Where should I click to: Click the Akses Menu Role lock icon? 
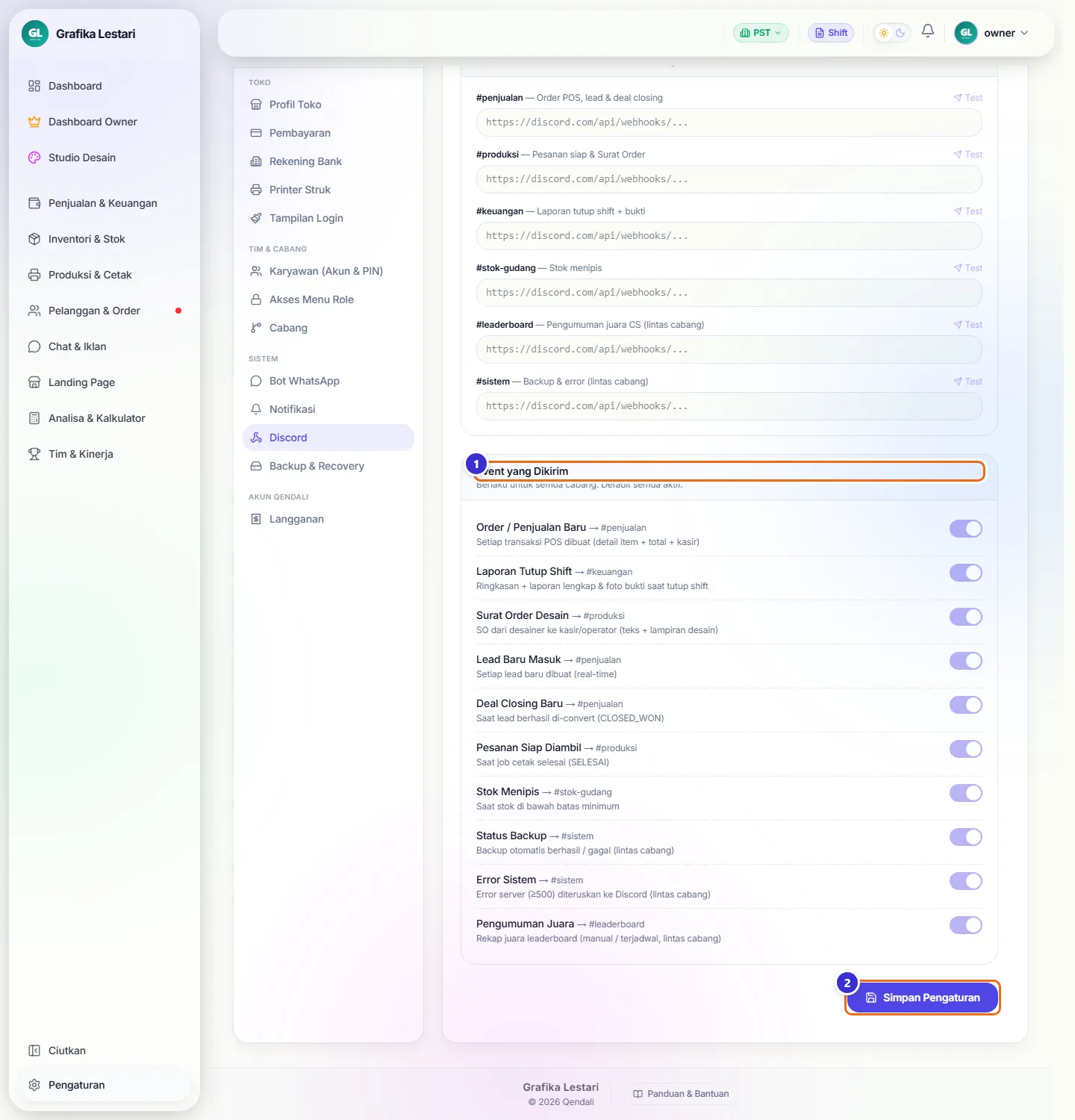[x=256, y=299]
